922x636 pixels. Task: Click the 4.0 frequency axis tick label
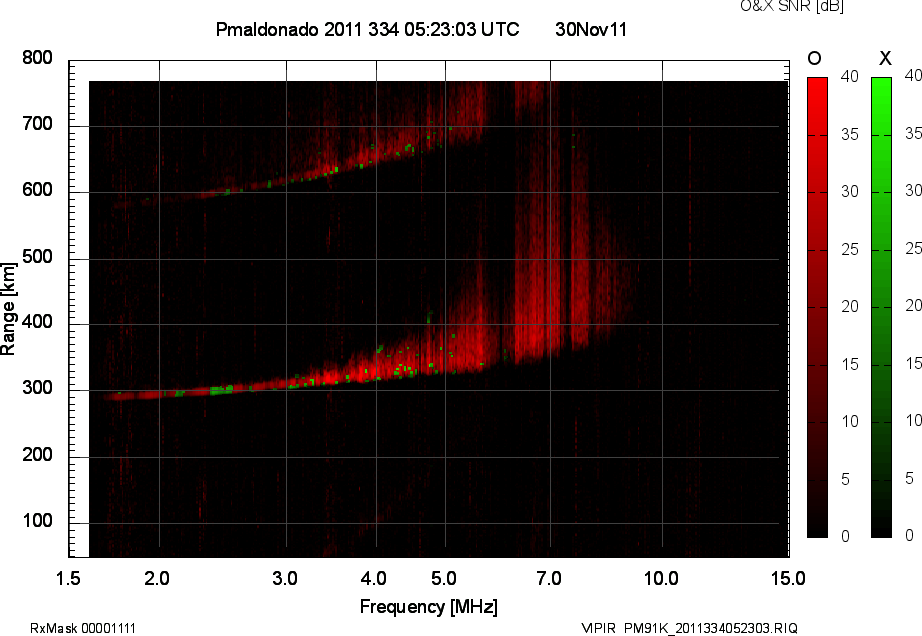click(374, 578)
